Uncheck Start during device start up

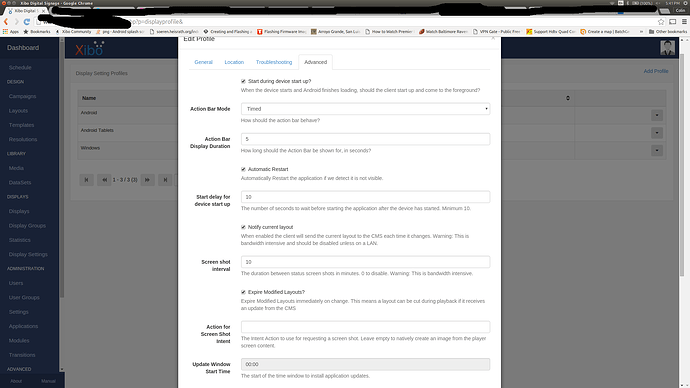243,81
